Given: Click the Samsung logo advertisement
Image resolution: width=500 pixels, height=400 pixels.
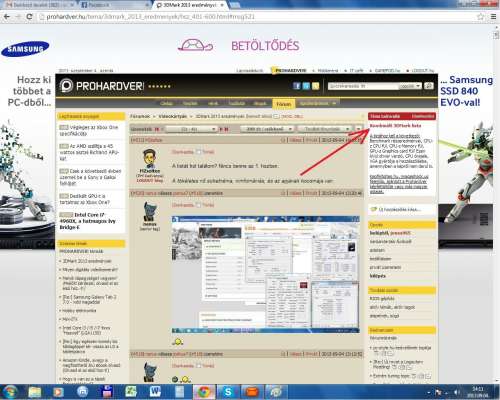Looking at the screenshot, I should click(x=25, y=49).
